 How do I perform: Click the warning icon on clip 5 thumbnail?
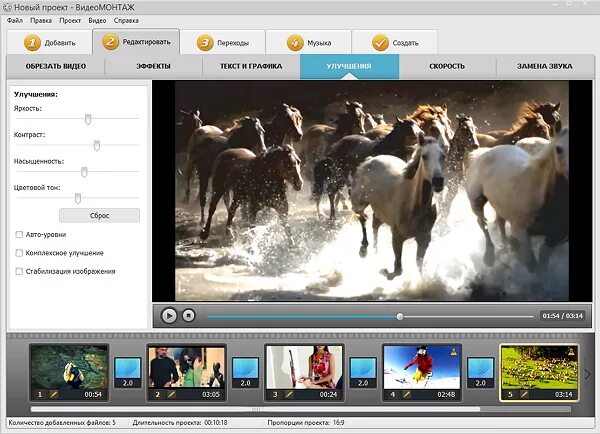[571, 351]
